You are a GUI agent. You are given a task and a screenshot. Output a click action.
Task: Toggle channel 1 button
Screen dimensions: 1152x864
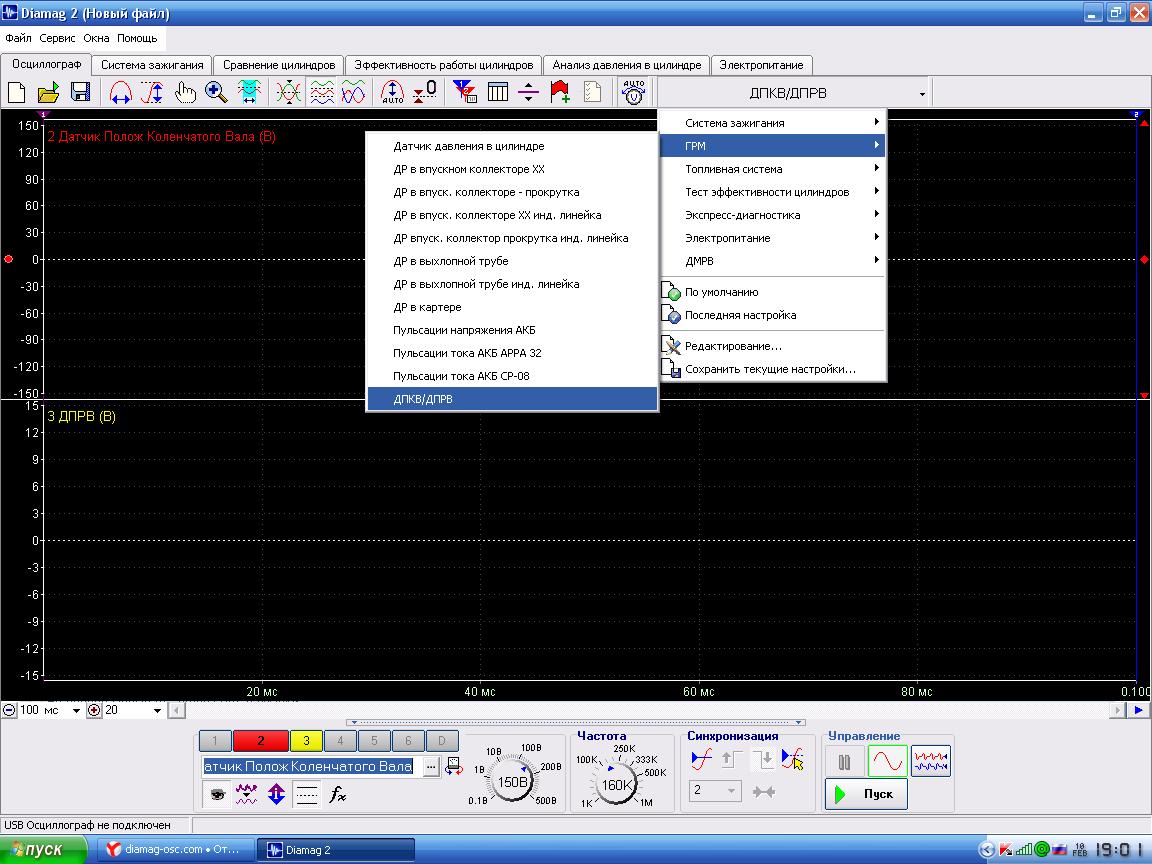(x=215, y=741)
